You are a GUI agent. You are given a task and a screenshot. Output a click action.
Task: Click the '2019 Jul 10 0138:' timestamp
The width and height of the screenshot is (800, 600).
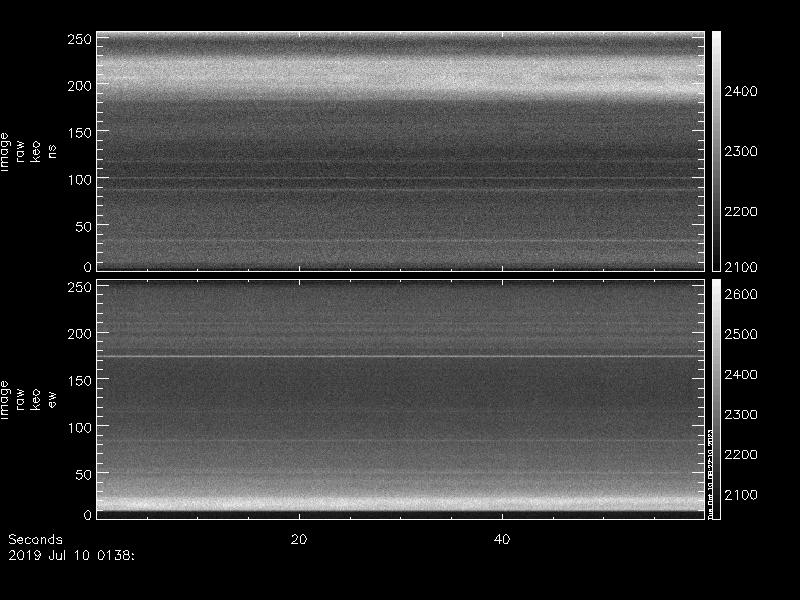coord(71,555)
